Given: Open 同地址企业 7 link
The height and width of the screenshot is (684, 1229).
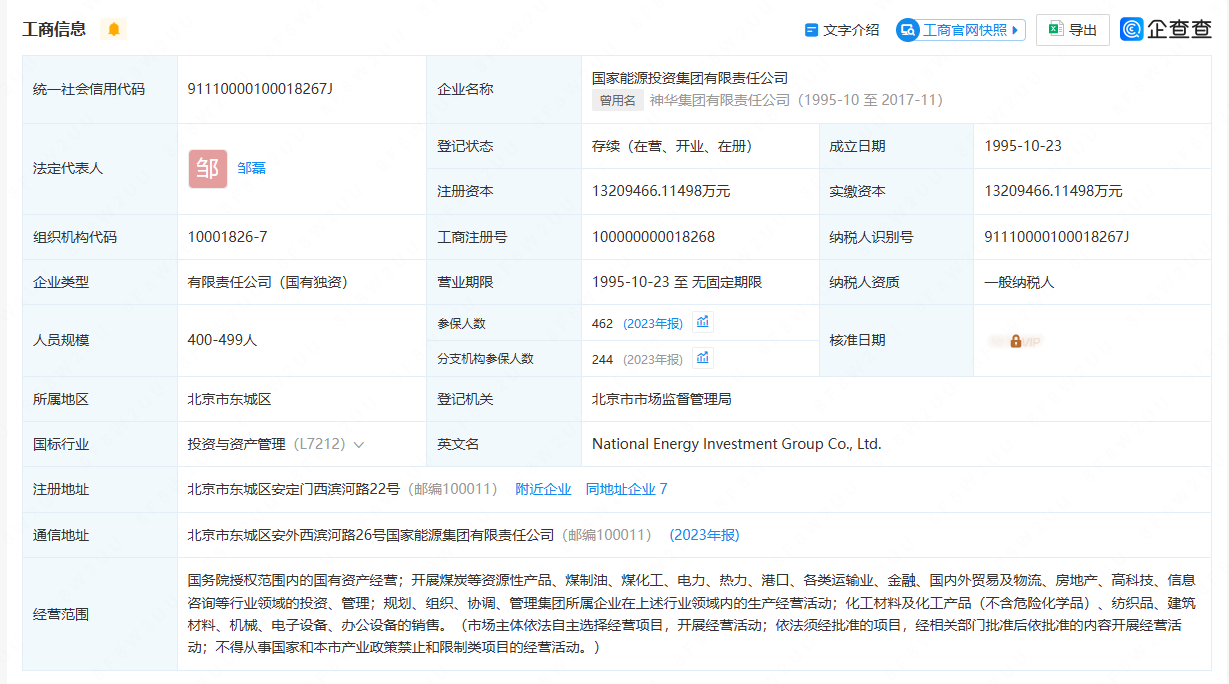Looking at the screenshot, I should 626,489.
